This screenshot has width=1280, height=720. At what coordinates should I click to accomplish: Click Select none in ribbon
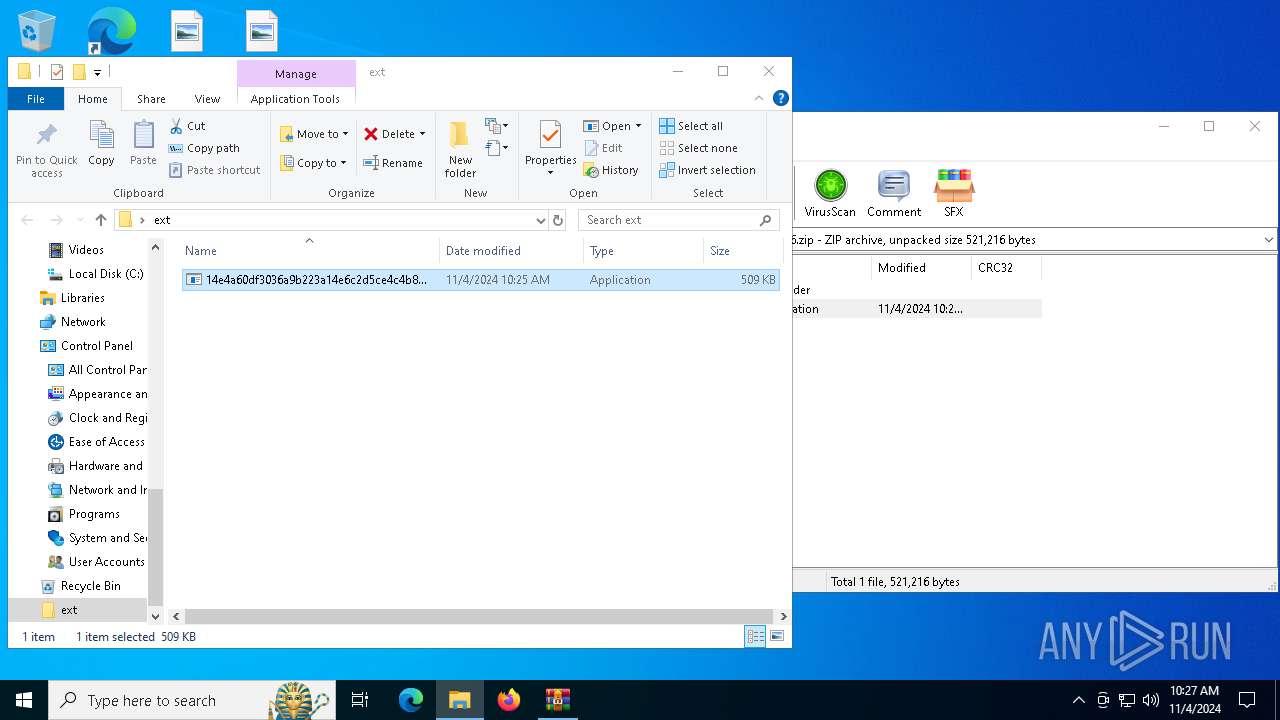tap(698, 148)
